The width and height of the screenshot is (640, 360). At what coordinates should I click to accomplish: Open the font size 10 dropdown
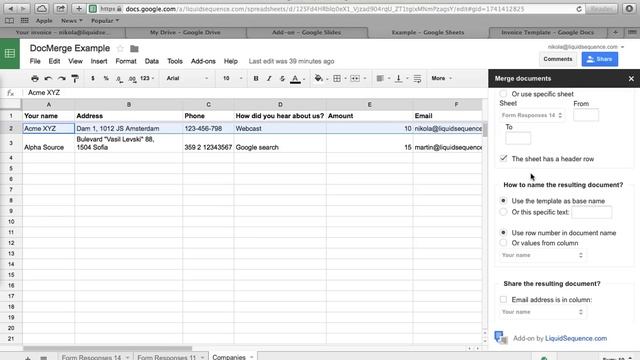[233, 78]
